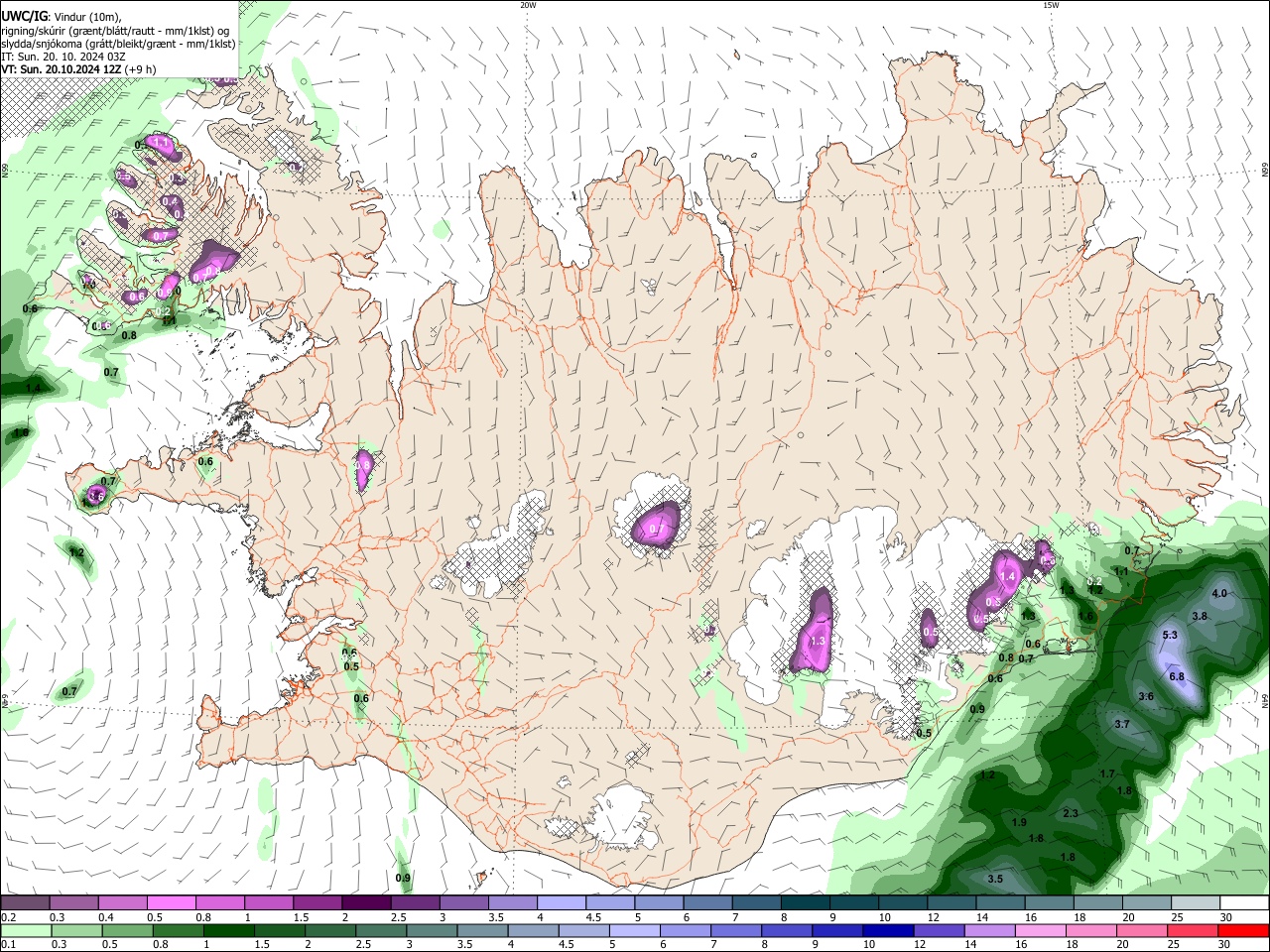Screen dimensions: 1270x952
Task: Select the 'Vindur (10m)' text in the title
Action: (85, 17)
